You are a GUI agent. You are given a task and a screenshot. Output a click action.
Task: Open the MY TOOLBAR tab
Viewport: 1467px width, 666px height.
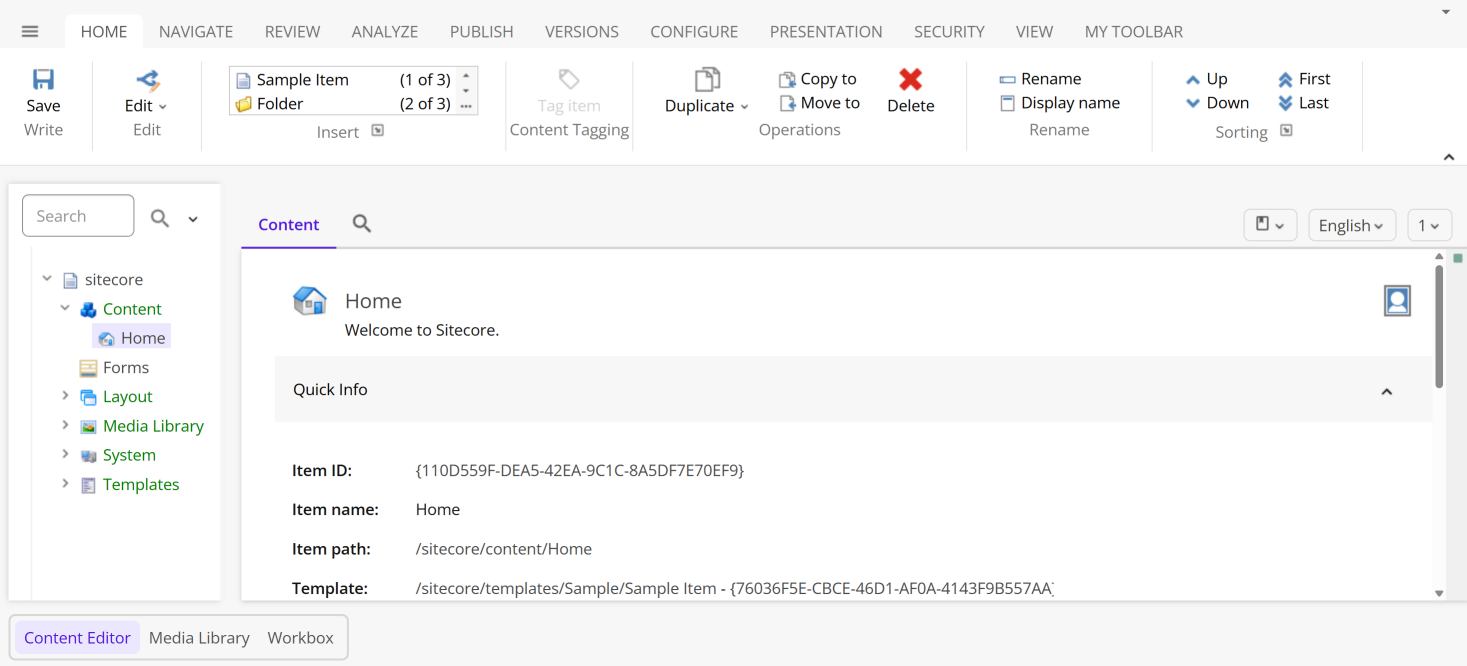pos(1134,32)
